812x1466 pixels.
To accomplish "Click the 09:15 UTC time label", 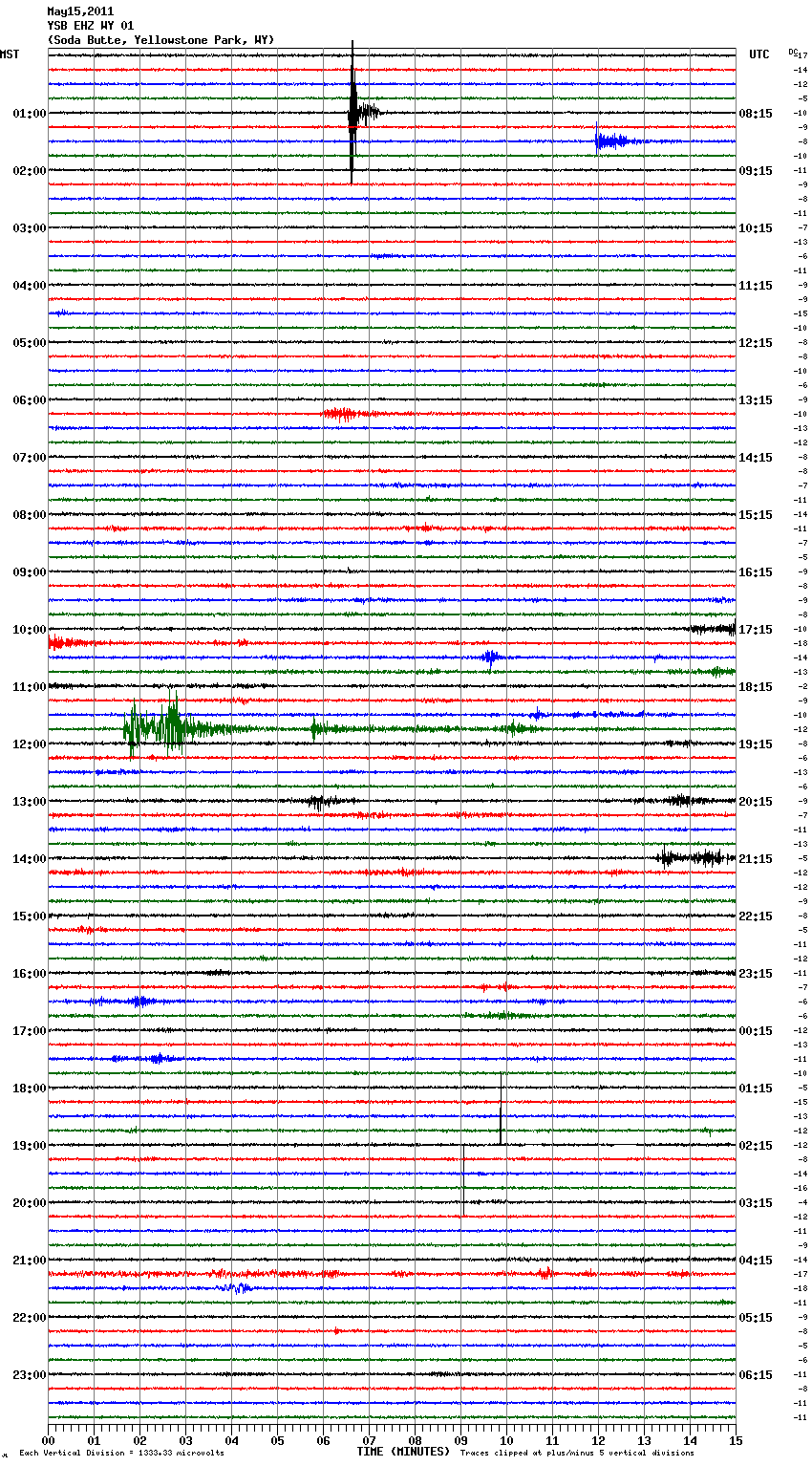I will (x=756, y=171).
